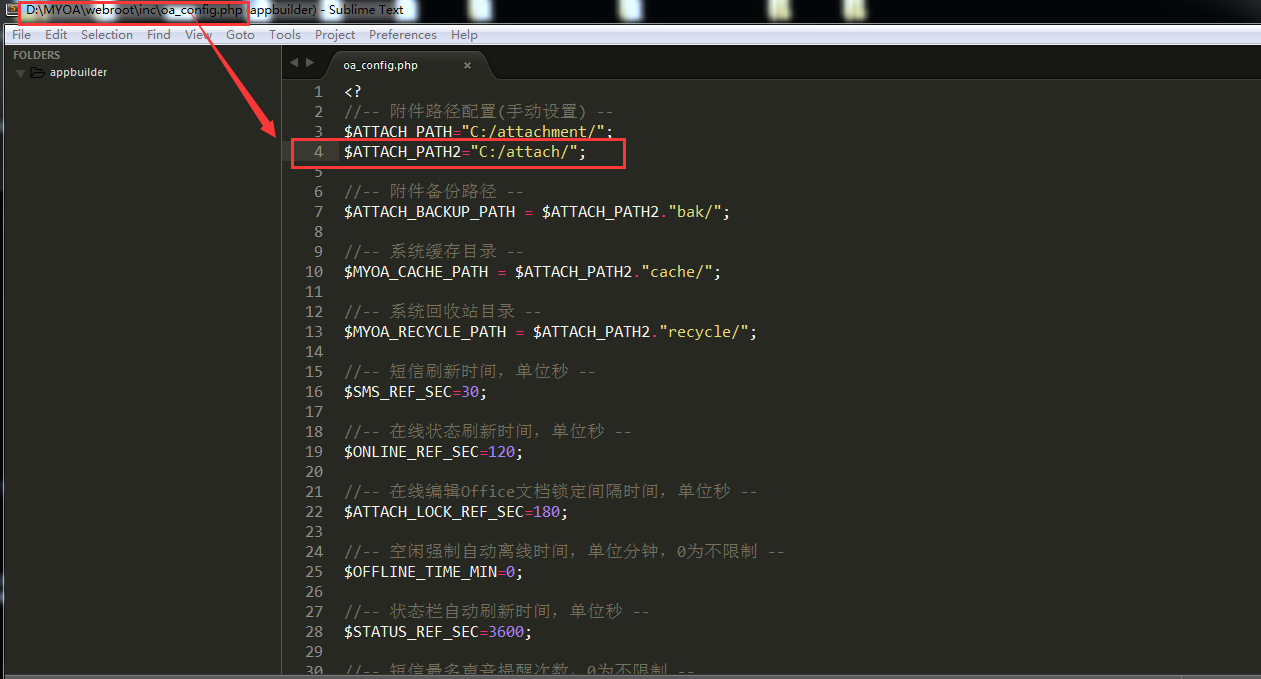This screenshot has width=1261, height=679.
Task: Switch to the oa_config.php tab
Action: (381, 66)
